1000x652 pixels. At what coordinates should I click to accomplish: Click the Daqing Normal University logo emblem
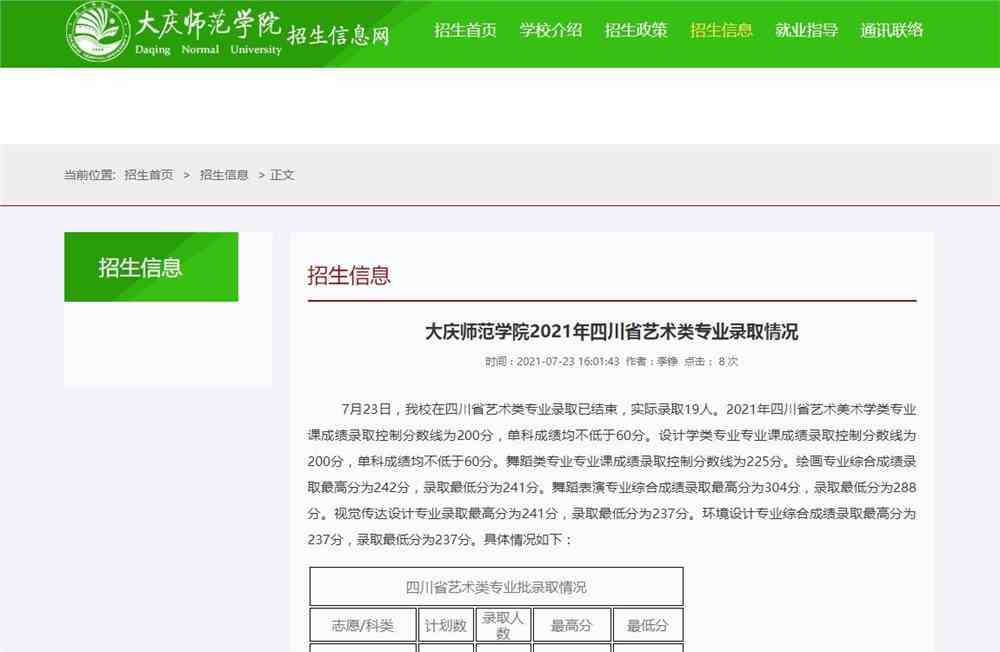98,31
